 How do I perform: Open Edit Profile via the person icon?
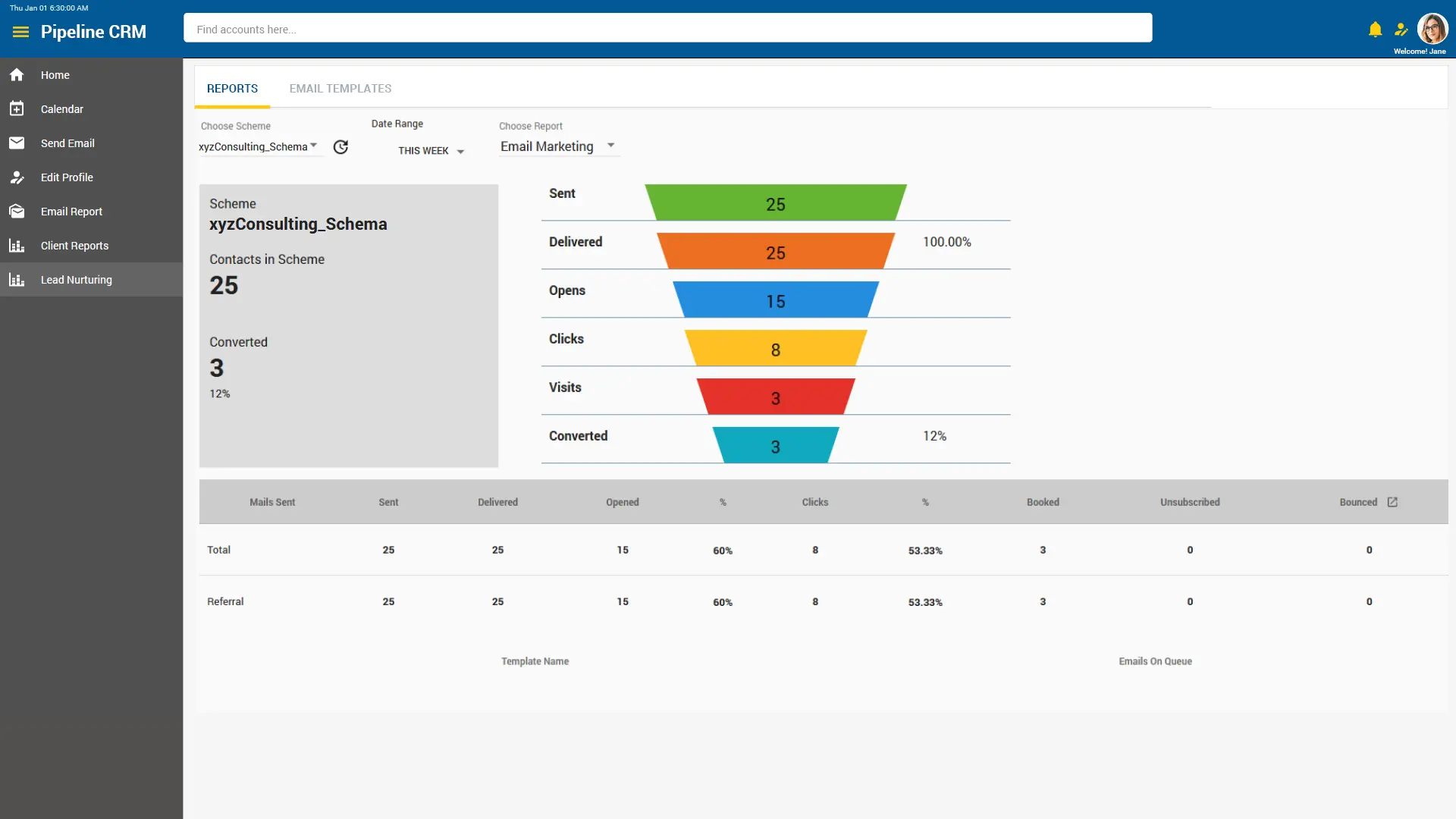tap(17, 177)
